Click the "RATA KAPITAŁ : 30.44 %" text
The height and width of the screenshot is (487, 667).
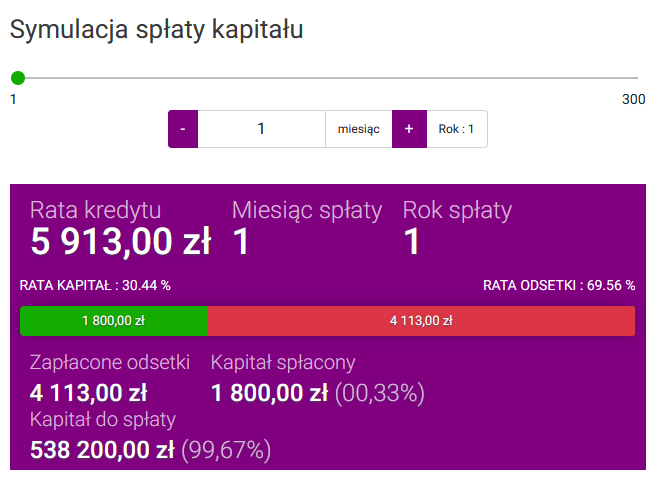tap(95, 285)
